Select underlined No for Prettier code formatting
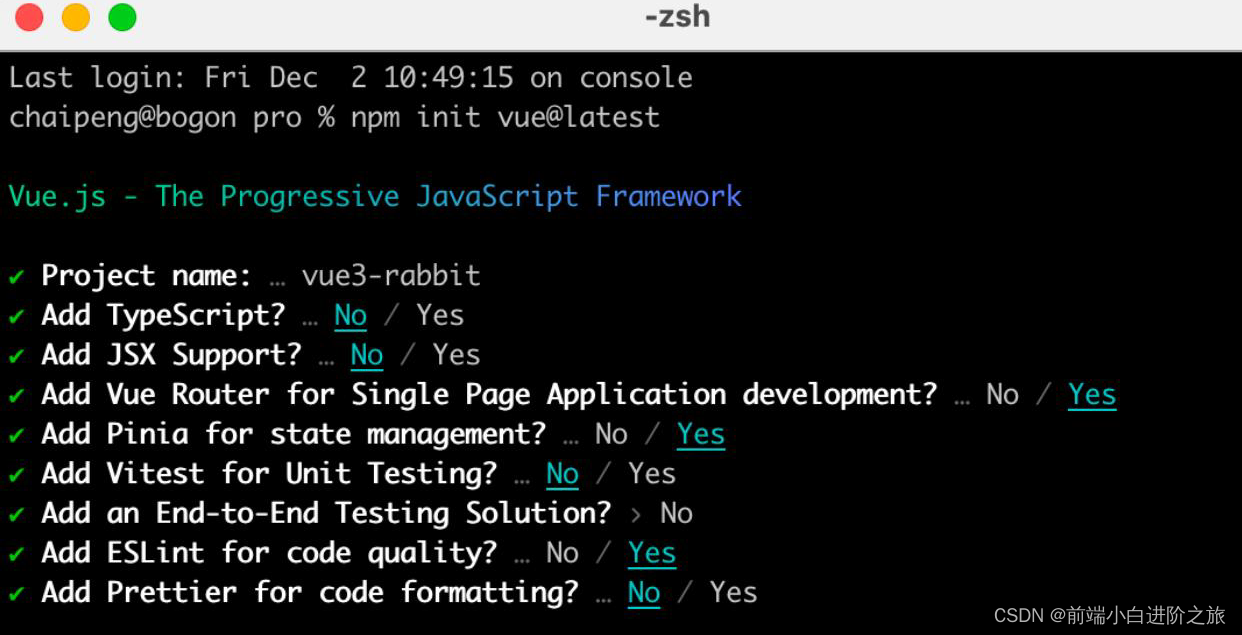Viewport: 1242px width, 635px height. pyautogui.click(x=644, y=593)
